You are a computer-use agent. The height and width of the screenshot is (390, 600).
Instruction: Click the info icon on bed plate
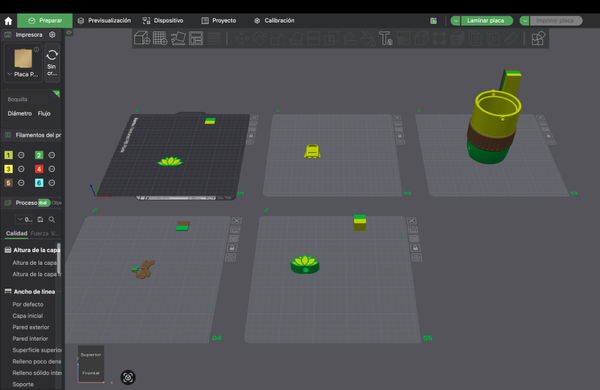pyautogui.click(x=36, y=49)
